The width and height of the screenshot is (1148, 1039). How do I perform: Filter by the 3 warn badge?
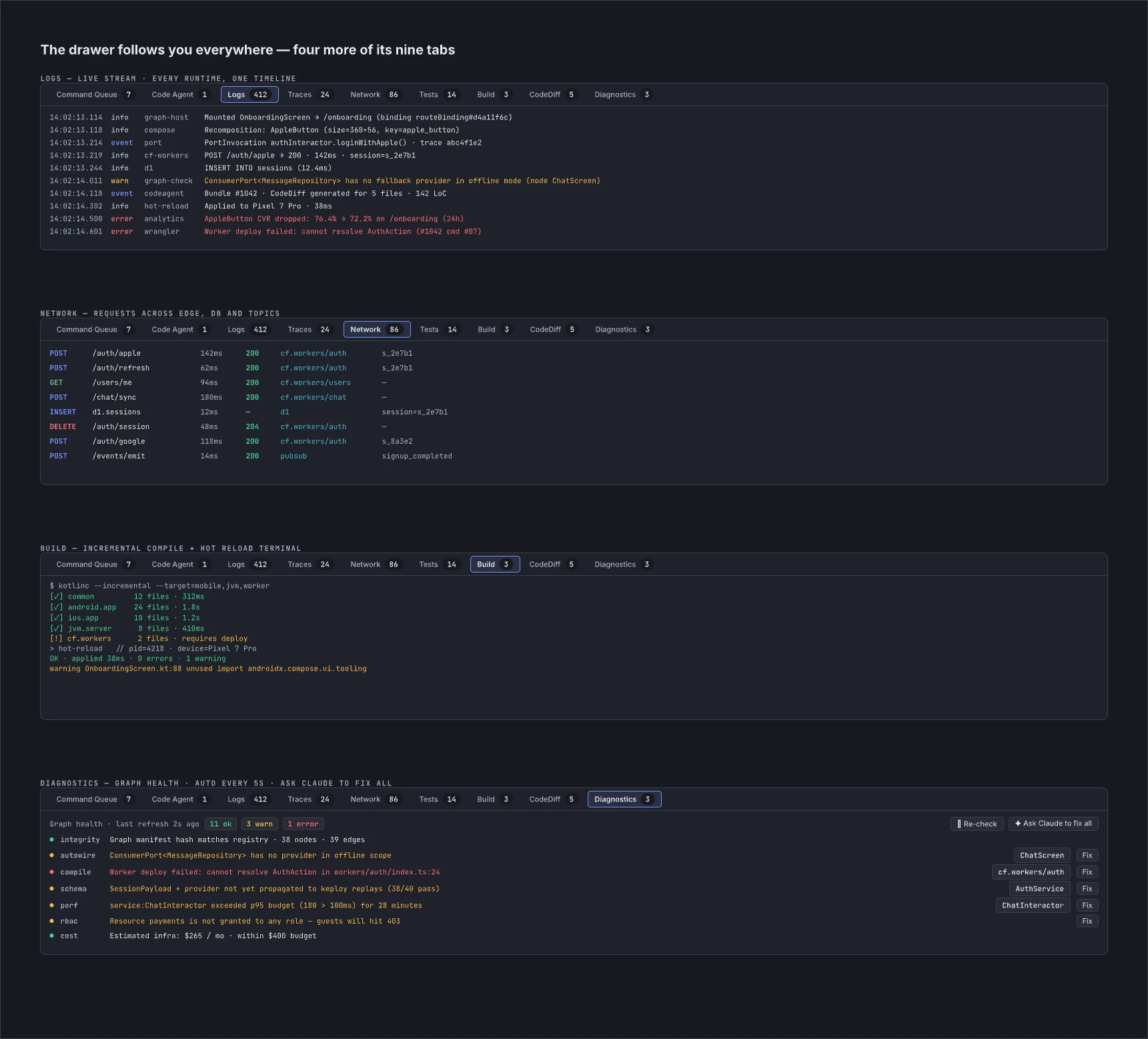point(259,824)
